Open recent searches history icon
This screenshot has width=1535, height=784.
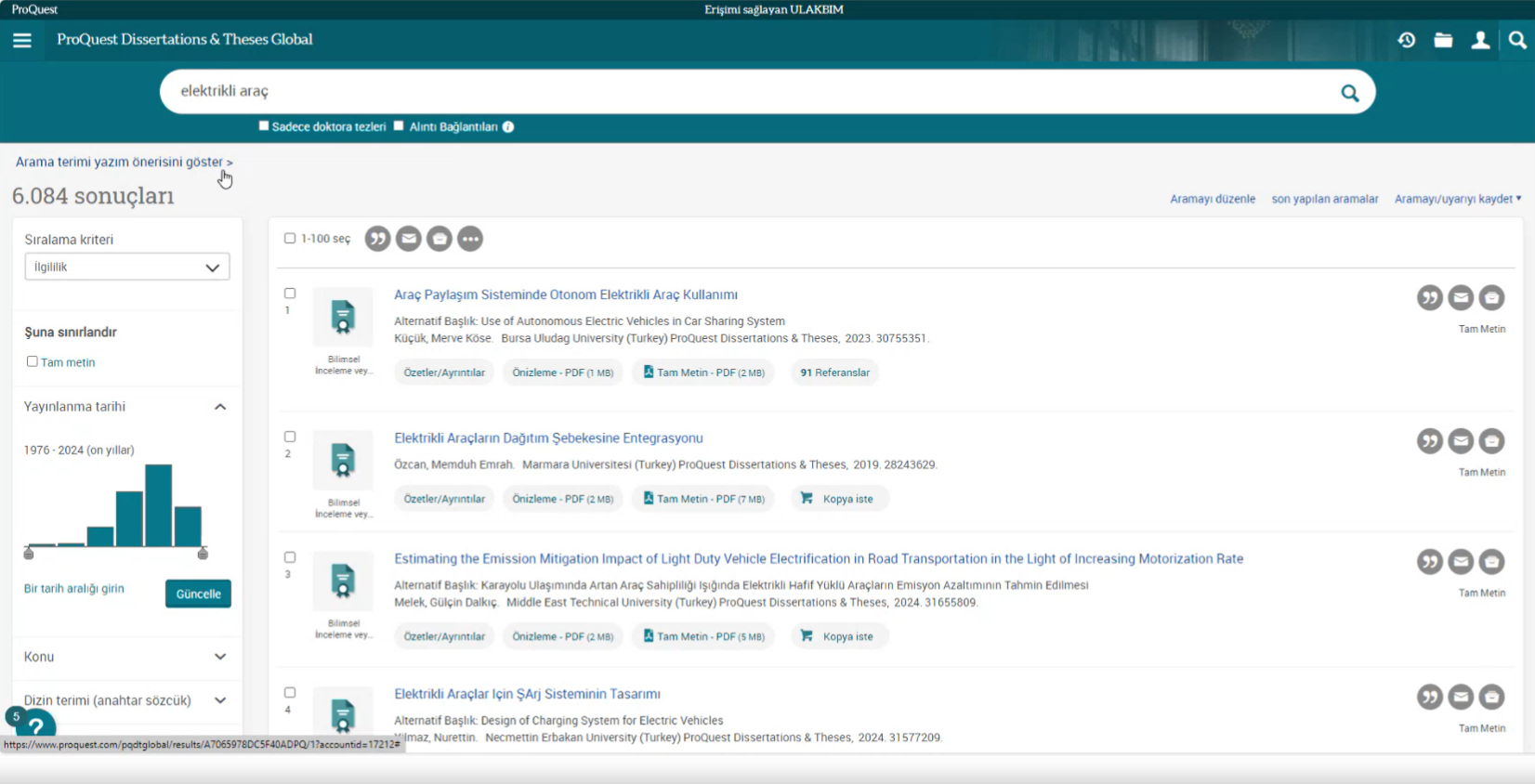pyautogui.click(x=1406, y=40)
